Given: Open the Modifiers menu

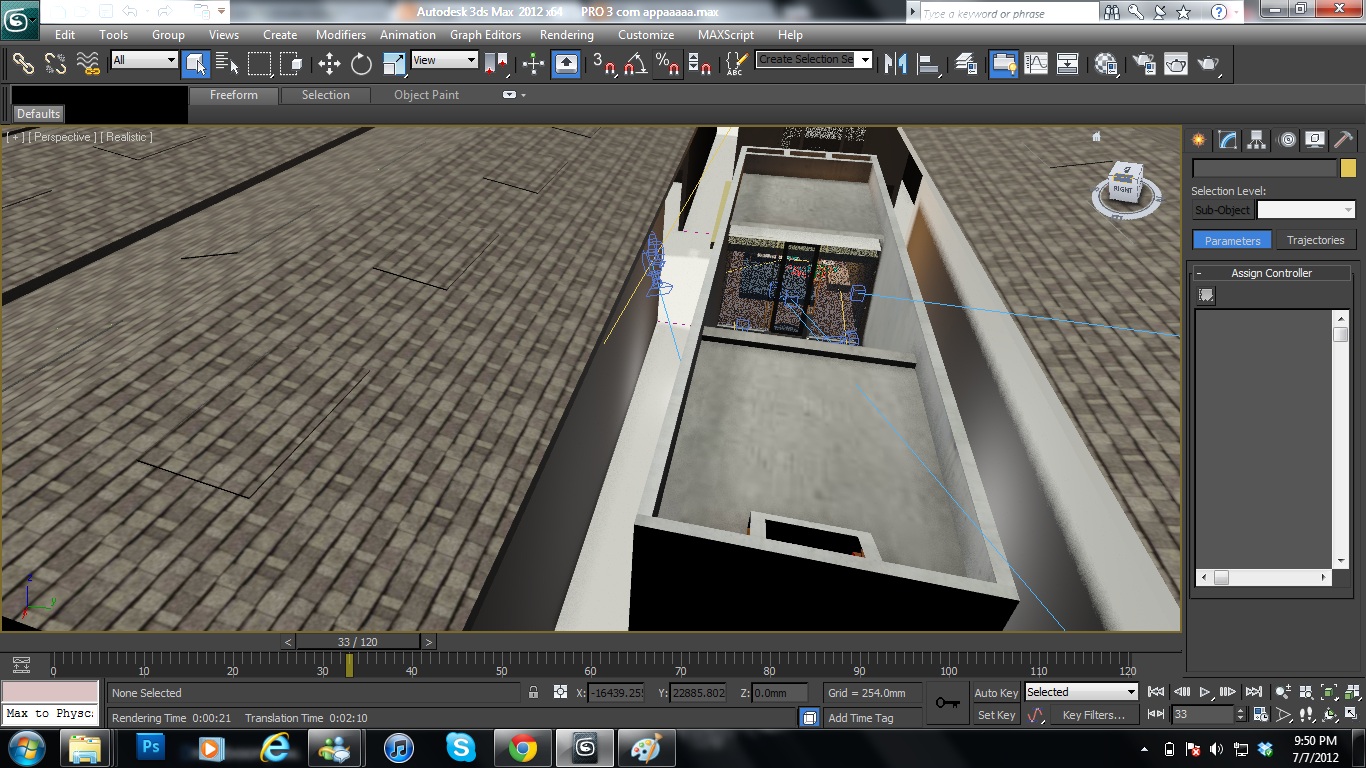Looking at the screenshot, I should (341, 35).
